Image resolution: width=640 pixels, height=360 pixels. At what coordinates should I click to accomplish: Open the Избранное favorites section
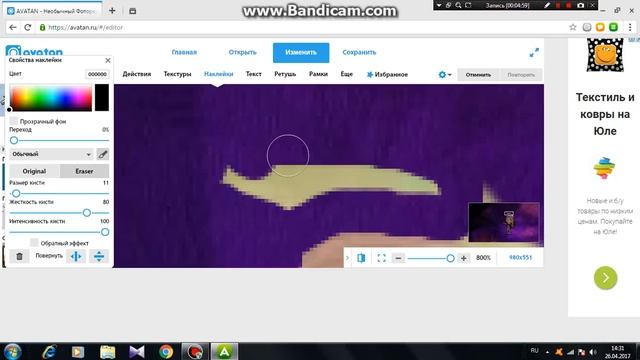coord(387,74)
